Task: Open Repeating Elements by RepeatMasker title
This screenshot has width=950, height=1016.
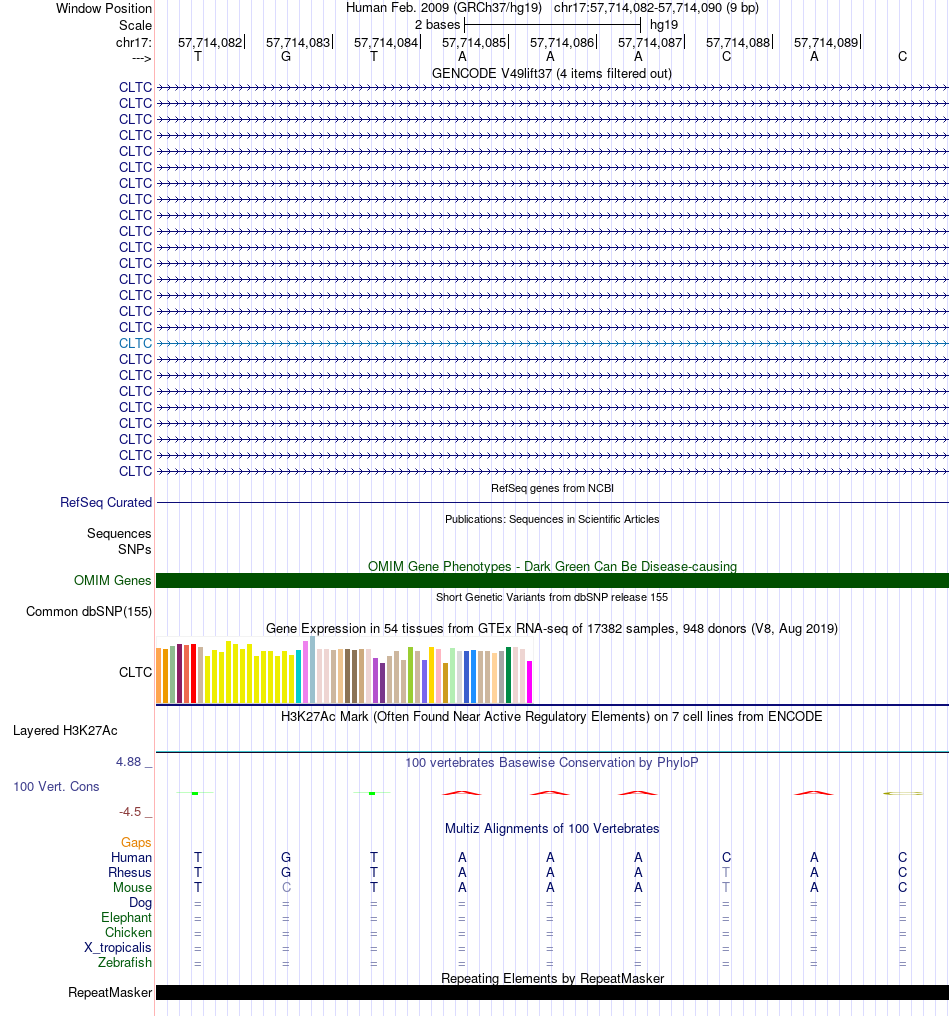Action: click(x=552, y=978)
